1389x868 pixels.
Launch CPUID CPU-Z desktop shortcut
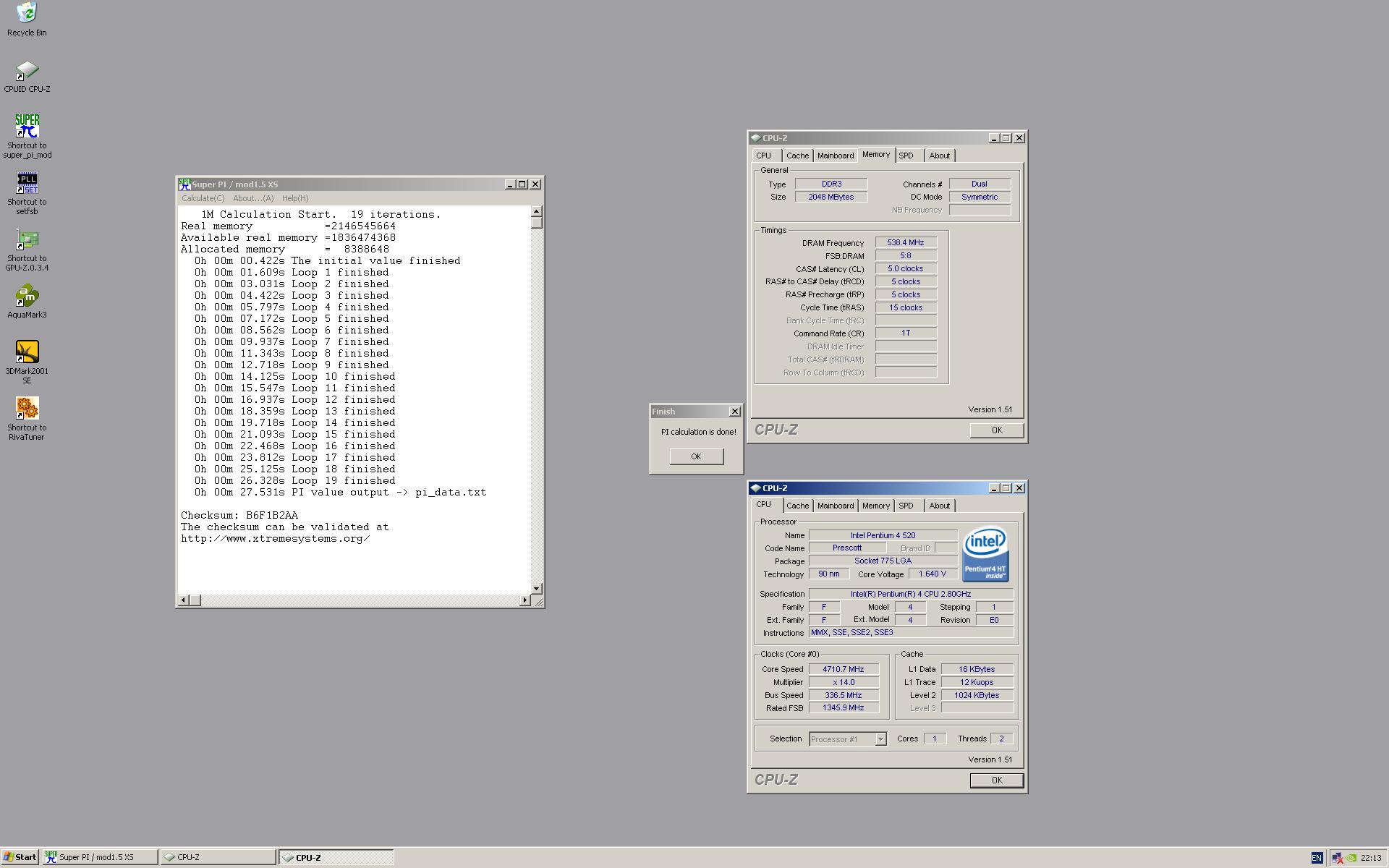pos(27,77)
